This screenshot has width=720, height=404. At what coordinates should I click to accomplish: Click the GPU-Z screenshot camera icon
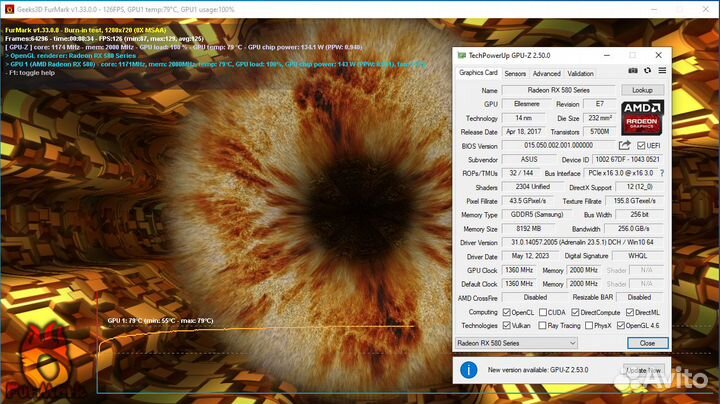tap(633, 70)
